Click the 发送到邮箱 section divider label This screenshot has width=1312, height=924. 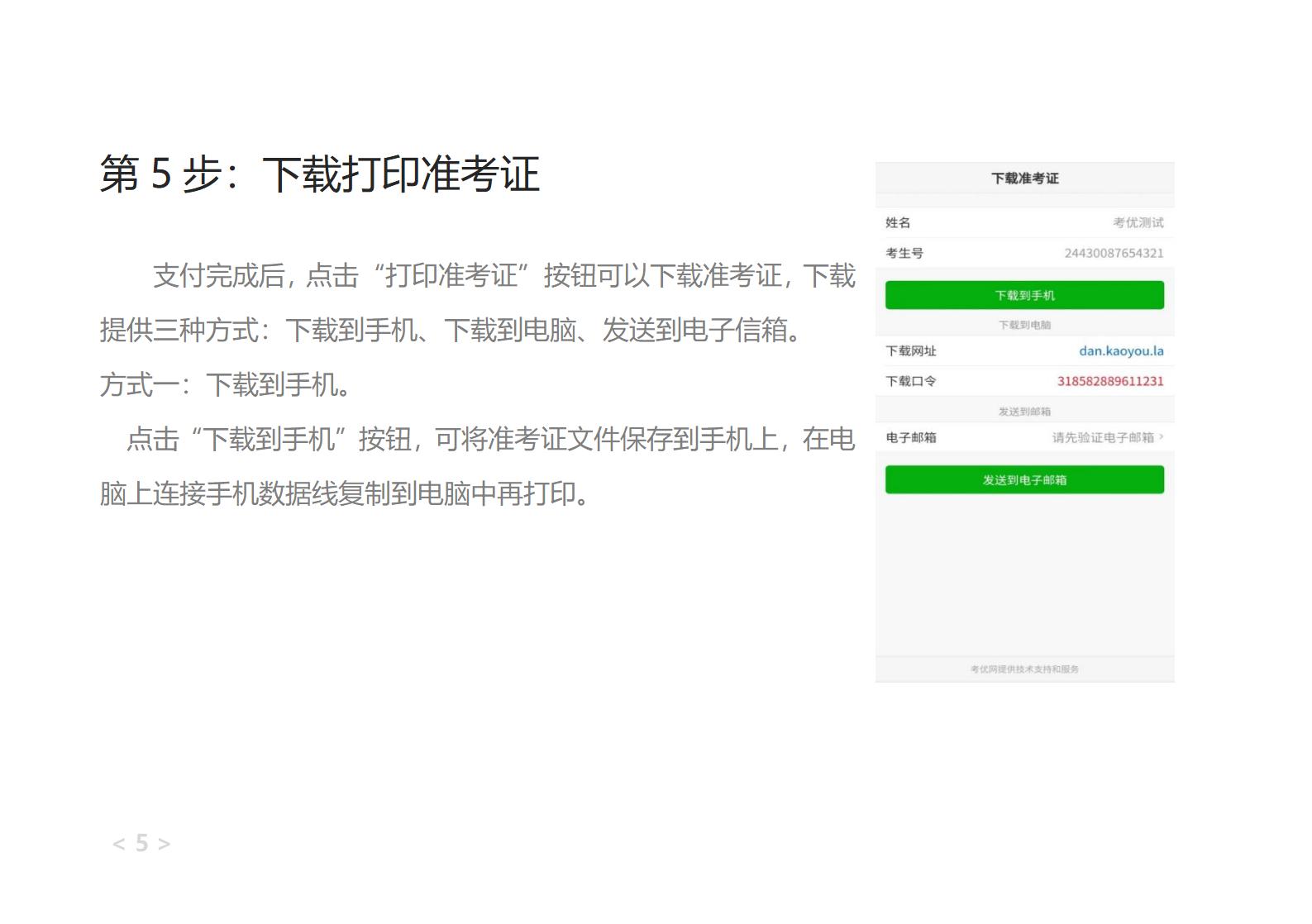point(1024,411)
